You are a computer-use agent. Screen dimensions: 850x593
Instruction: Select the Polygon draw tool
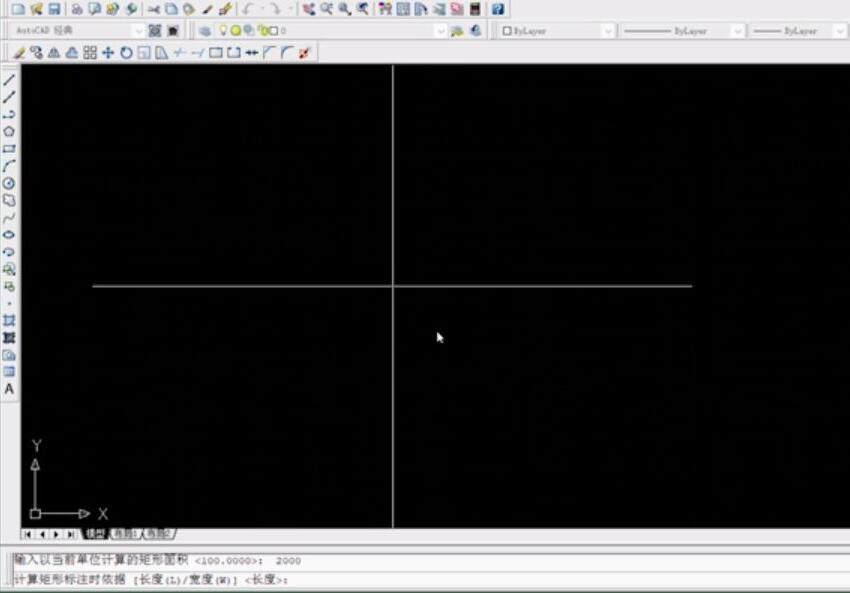pyautogui.click(x=9, y=131)
